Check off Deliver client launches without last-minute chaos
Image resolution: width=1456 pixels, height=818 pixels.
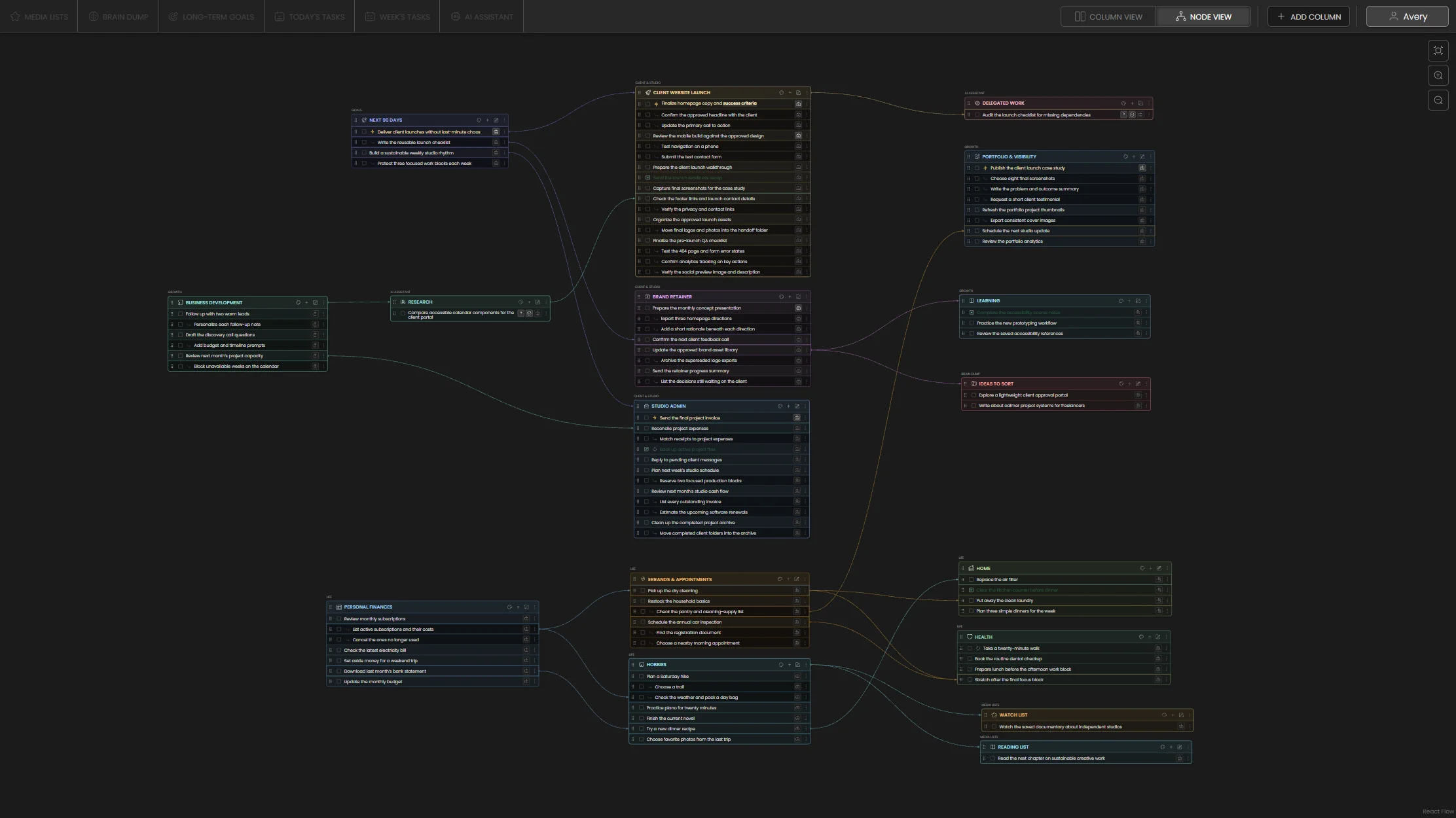[365, 132]
